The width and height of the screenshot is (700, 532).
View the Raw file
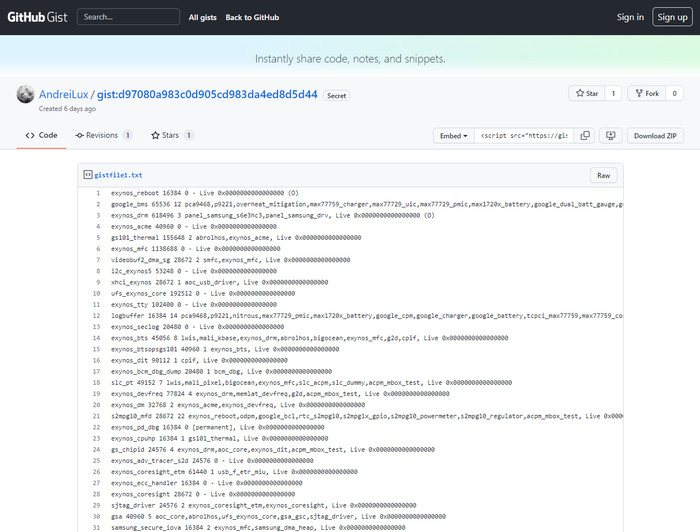click(604, 175)
